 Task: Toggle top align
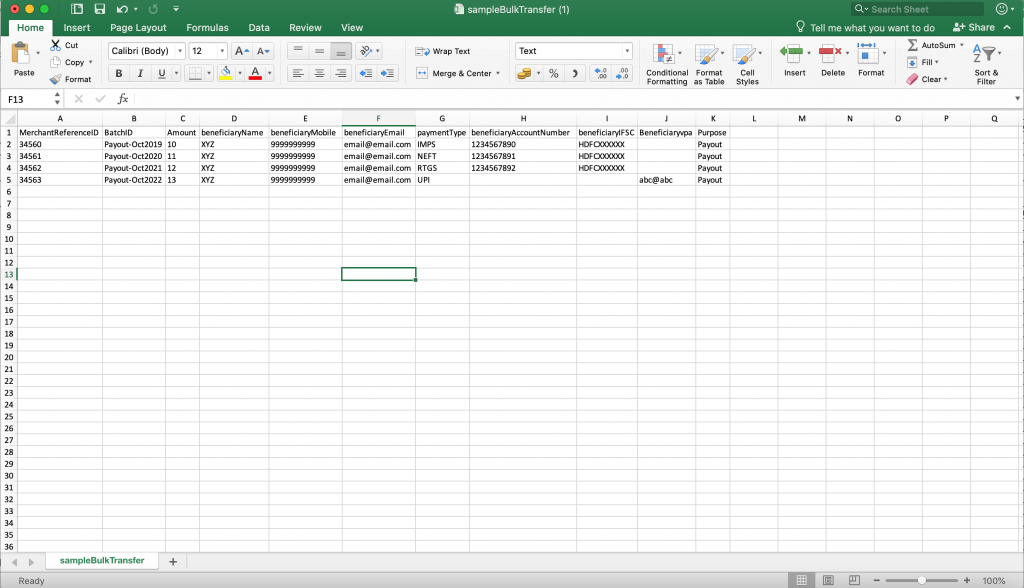pyautogui.click(x=298, y=51)
